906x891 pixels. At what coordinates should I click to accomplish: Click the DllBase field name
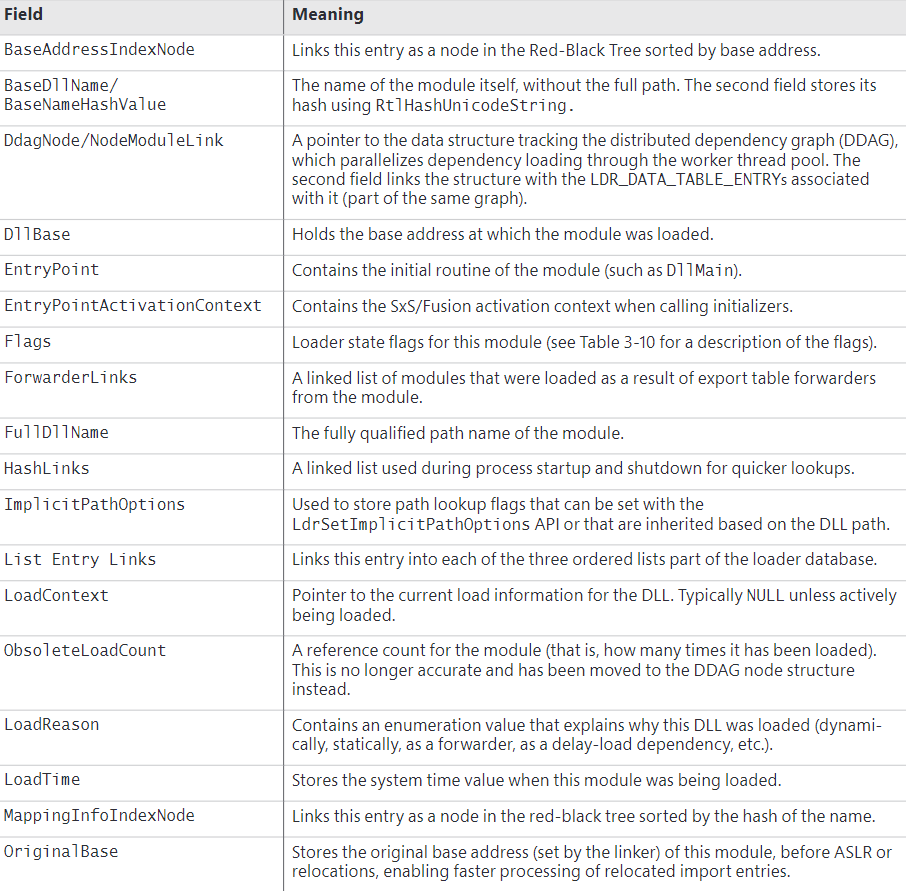37,234
